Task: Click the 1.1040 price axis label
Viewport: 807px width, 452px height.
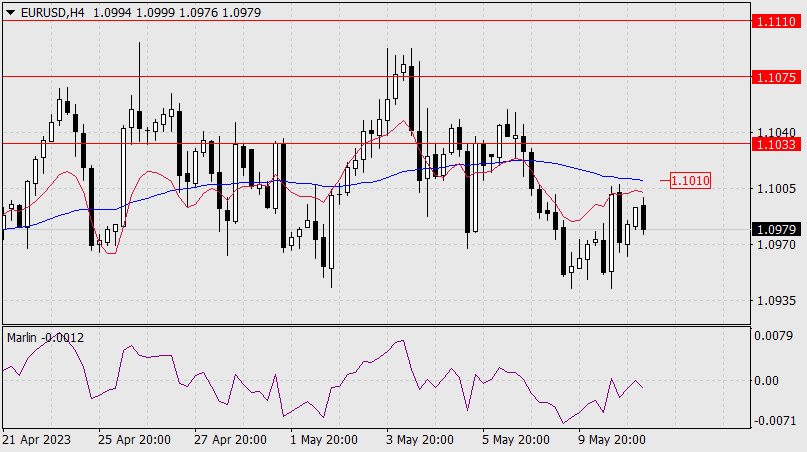Action: [x=776, y=132]
